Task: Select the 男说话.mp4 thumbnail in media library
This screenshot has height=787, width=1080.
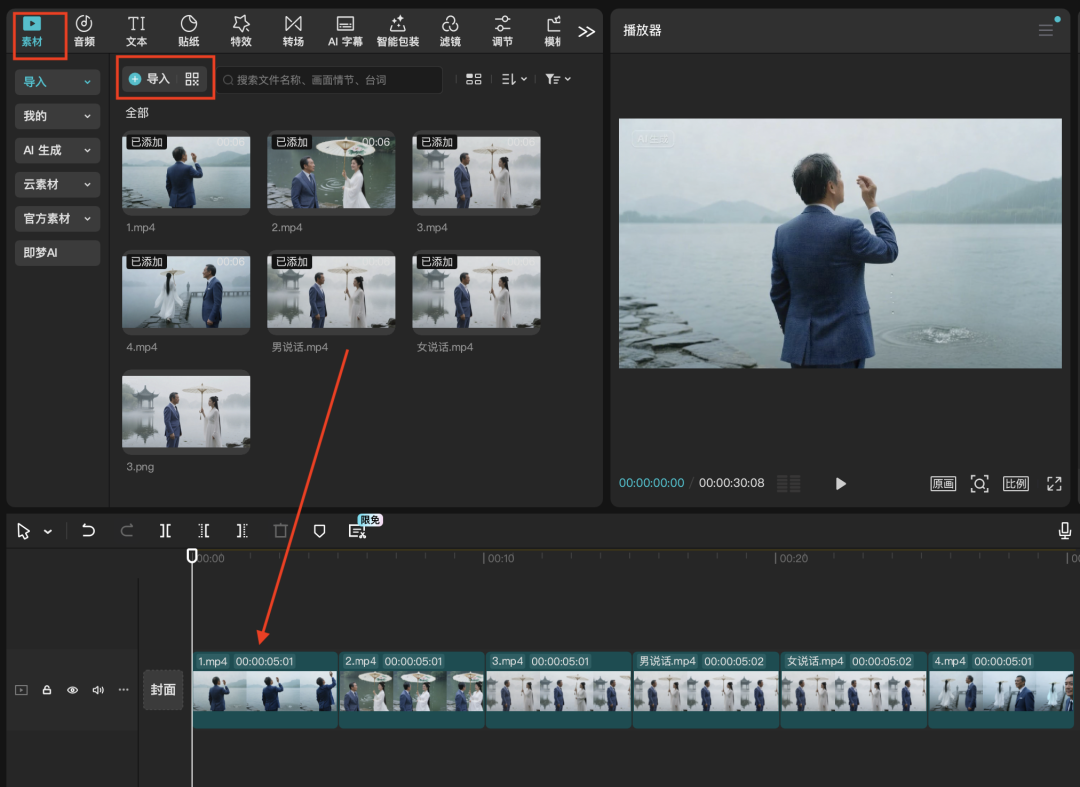Action: tap(331, 293)
